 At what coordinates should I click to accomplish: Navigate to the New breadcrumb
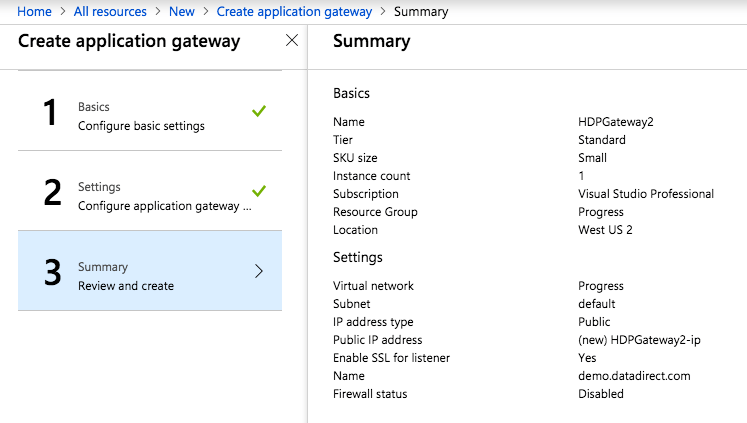click(181, 12)
